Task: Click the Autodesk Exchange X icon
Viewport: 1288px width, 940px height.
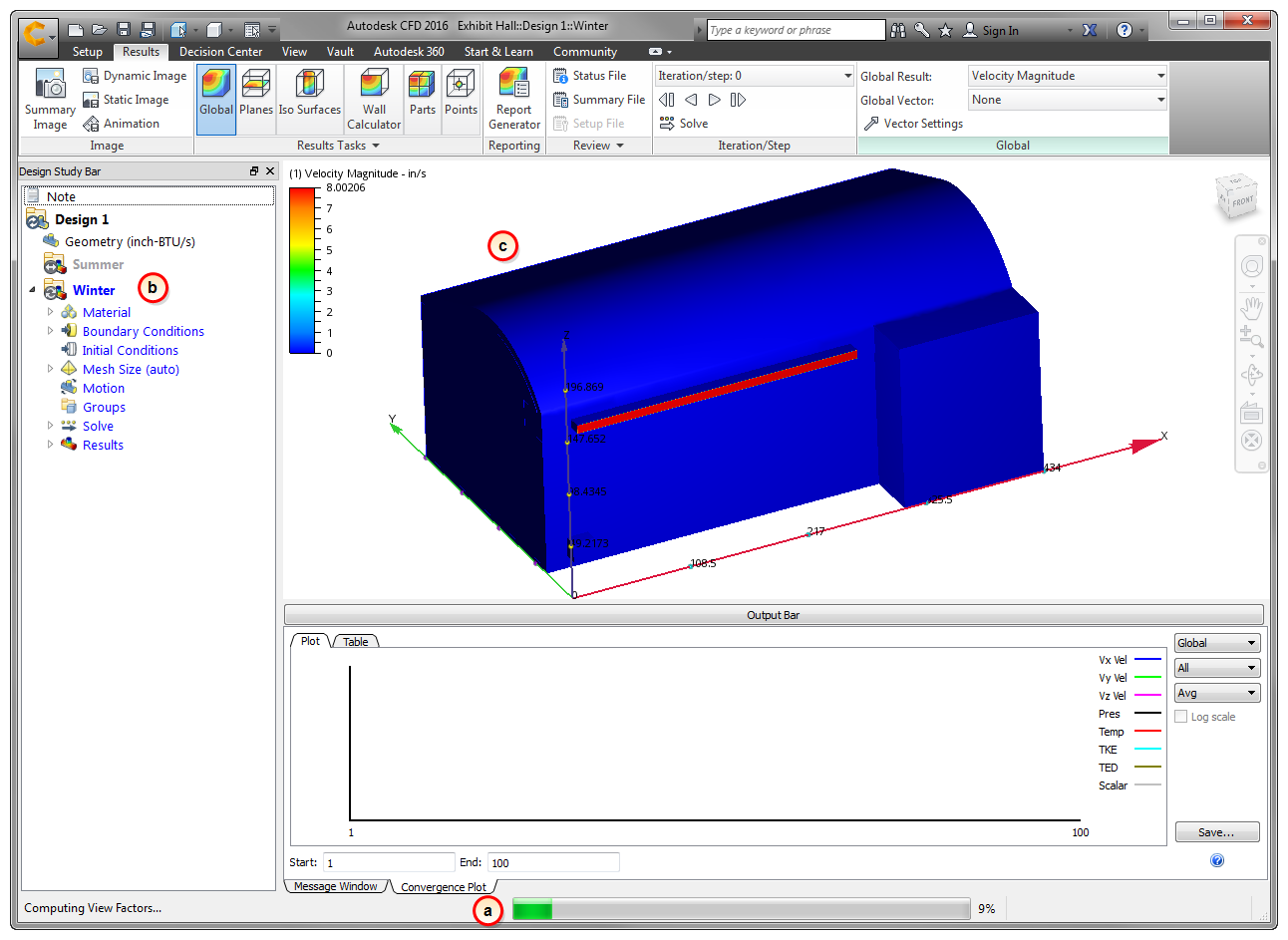Action: click(x=1090, y=31)
